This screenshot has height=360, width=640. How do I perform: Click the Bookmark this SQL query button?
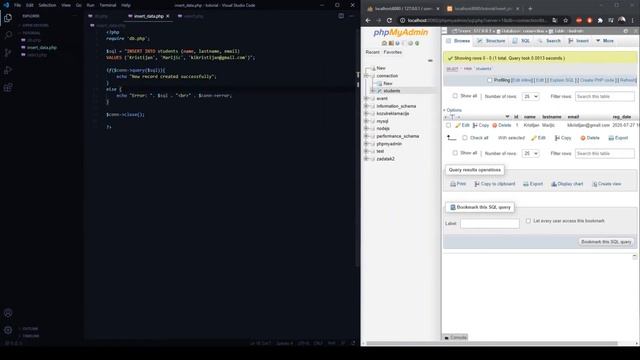point(606,242)
